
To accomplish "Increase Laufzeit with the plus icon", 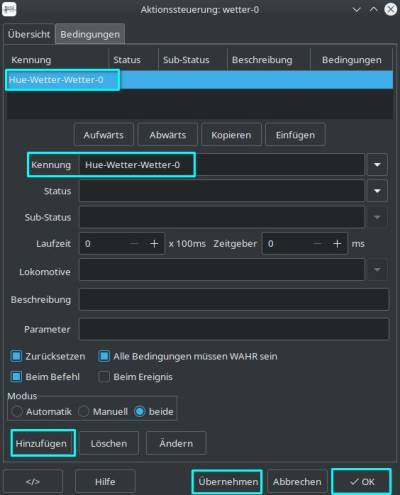I will click(x=154, y=244).
